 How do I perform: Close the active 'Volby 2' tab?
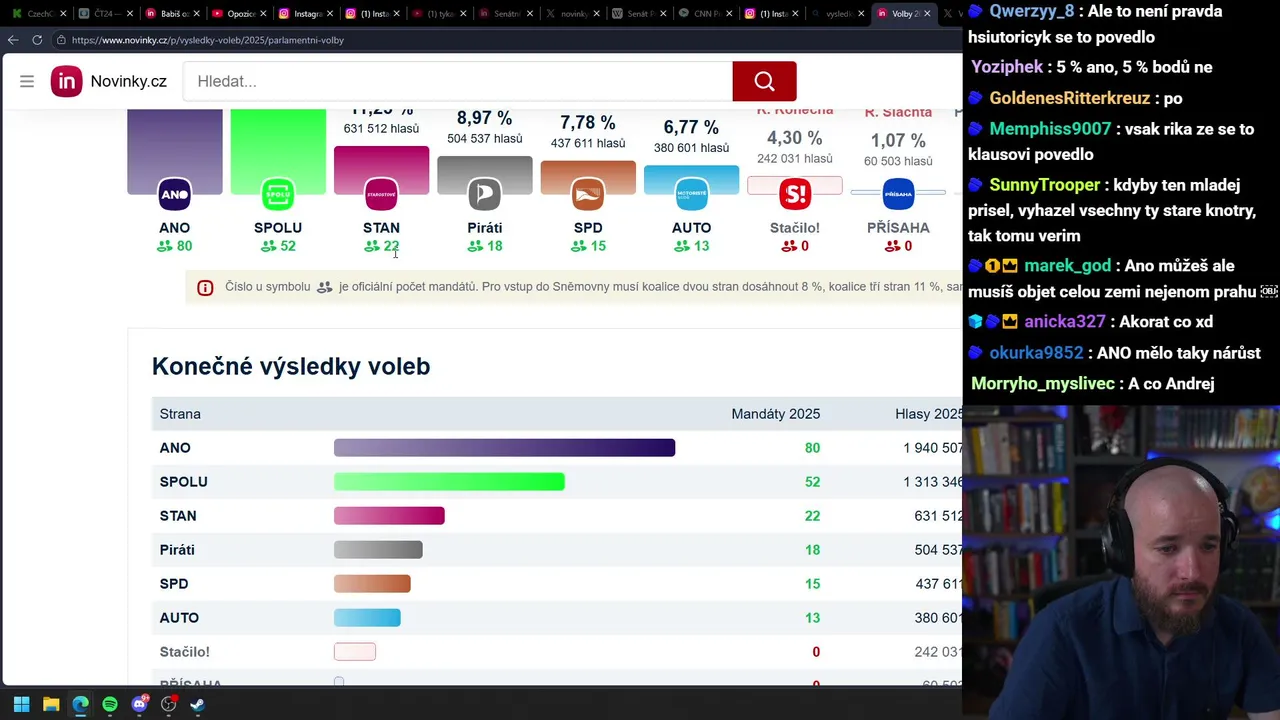[927, 14]
